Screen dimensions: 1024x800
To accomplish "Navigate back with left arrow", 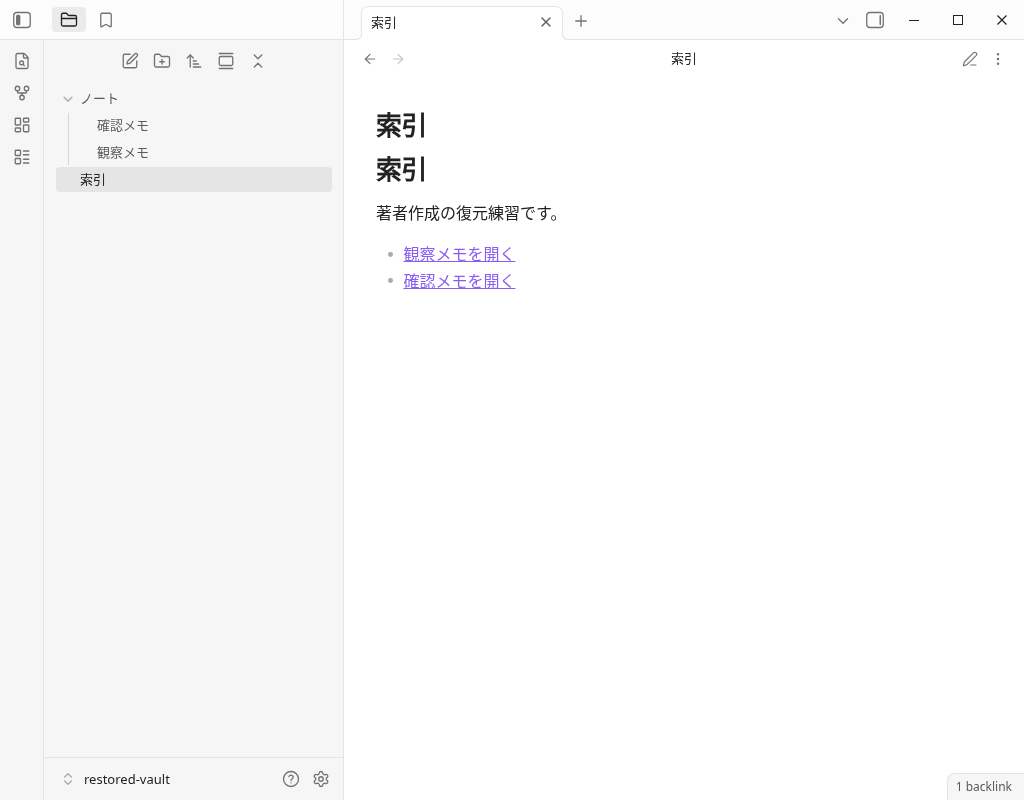I will 370,59.
